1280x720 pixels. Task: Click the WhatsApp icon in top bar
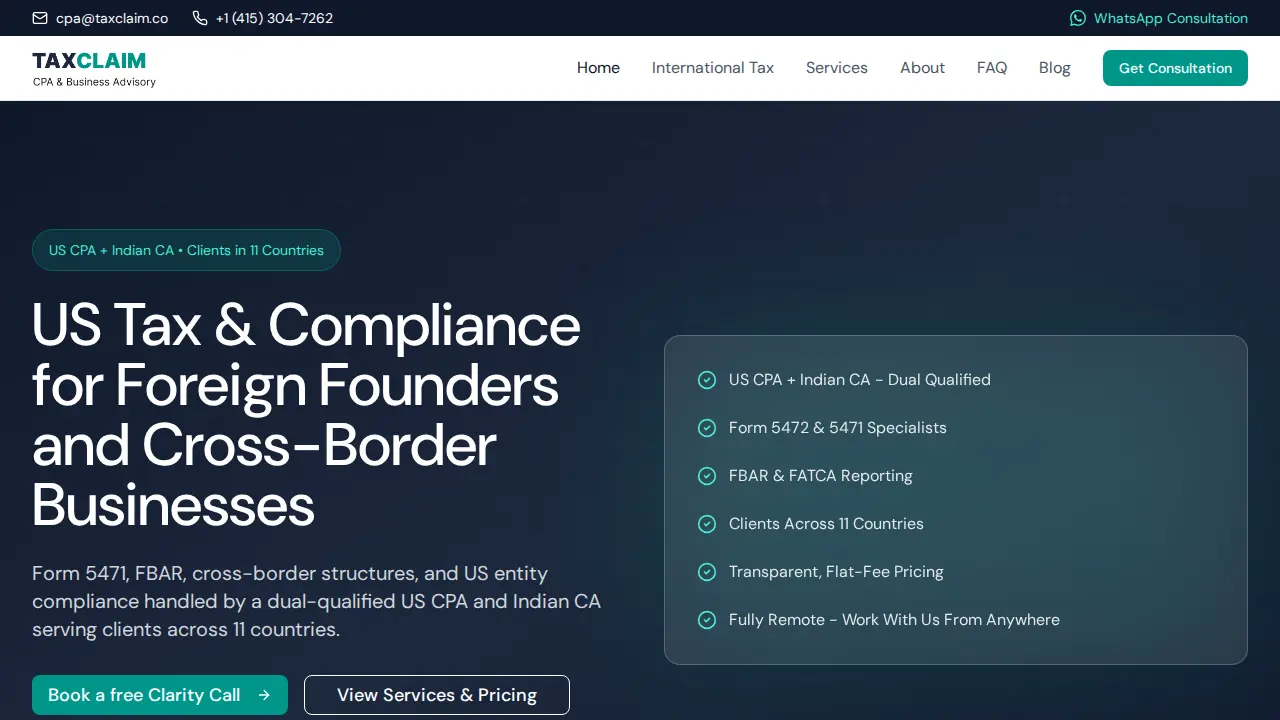click(1078, 18)
